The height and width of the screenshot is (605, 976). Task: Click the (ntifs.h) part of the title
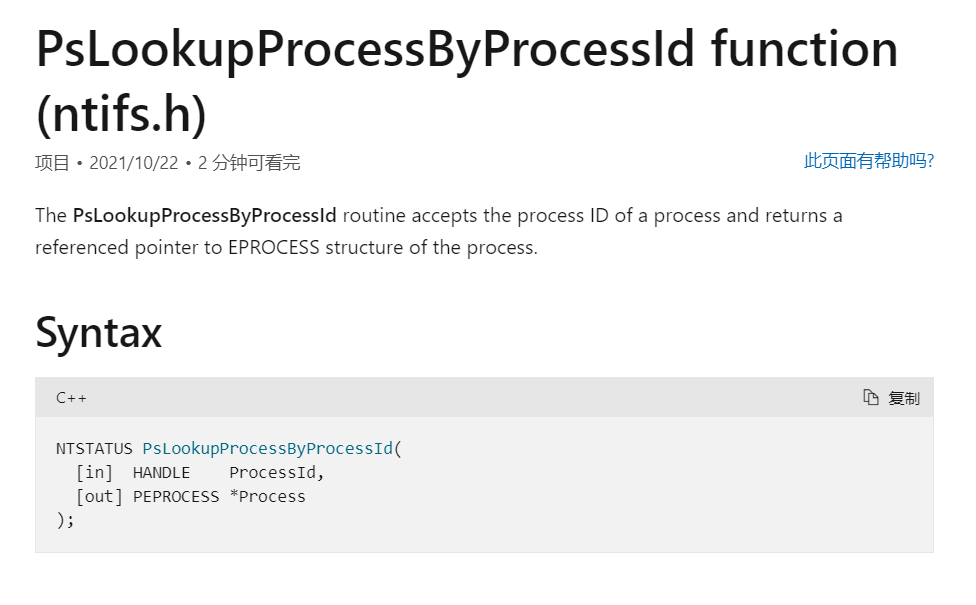pos(121,115)
